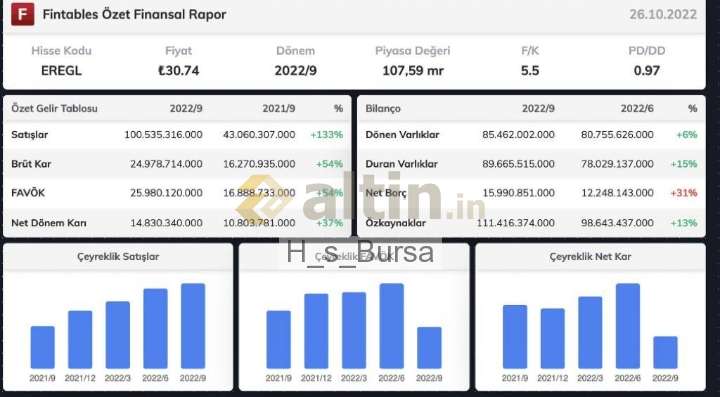Click the EREGL stock code

tap(61, 71)
